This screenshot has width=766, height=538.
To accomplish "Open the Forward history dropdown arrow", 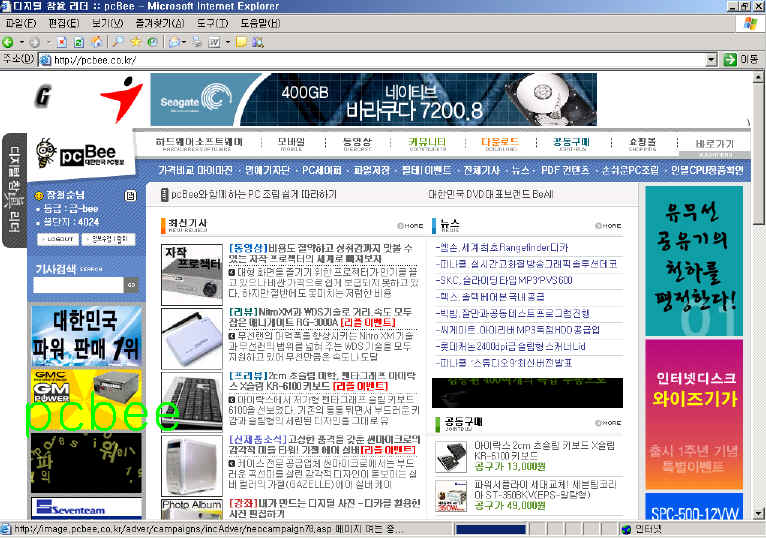I will [48, 43].
